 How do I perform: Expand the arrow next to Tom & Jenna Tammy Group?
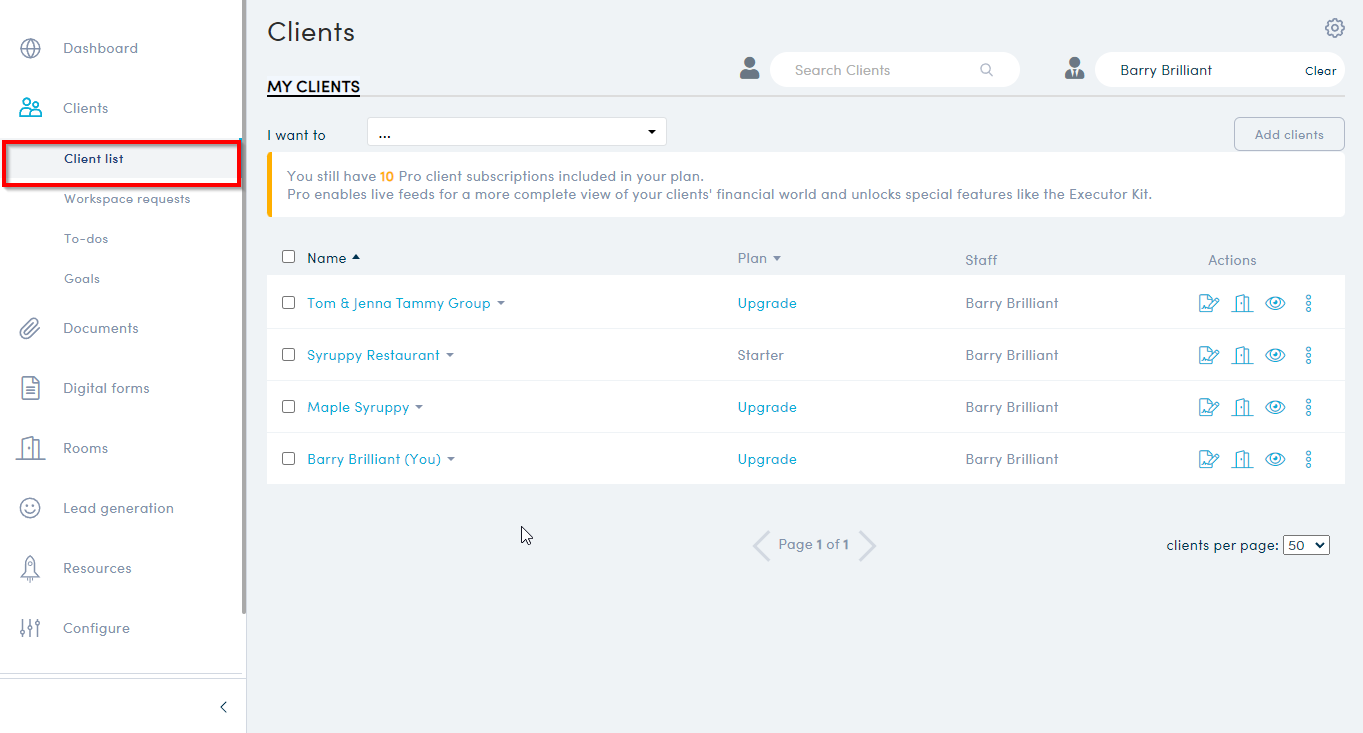tap(501, 304)
